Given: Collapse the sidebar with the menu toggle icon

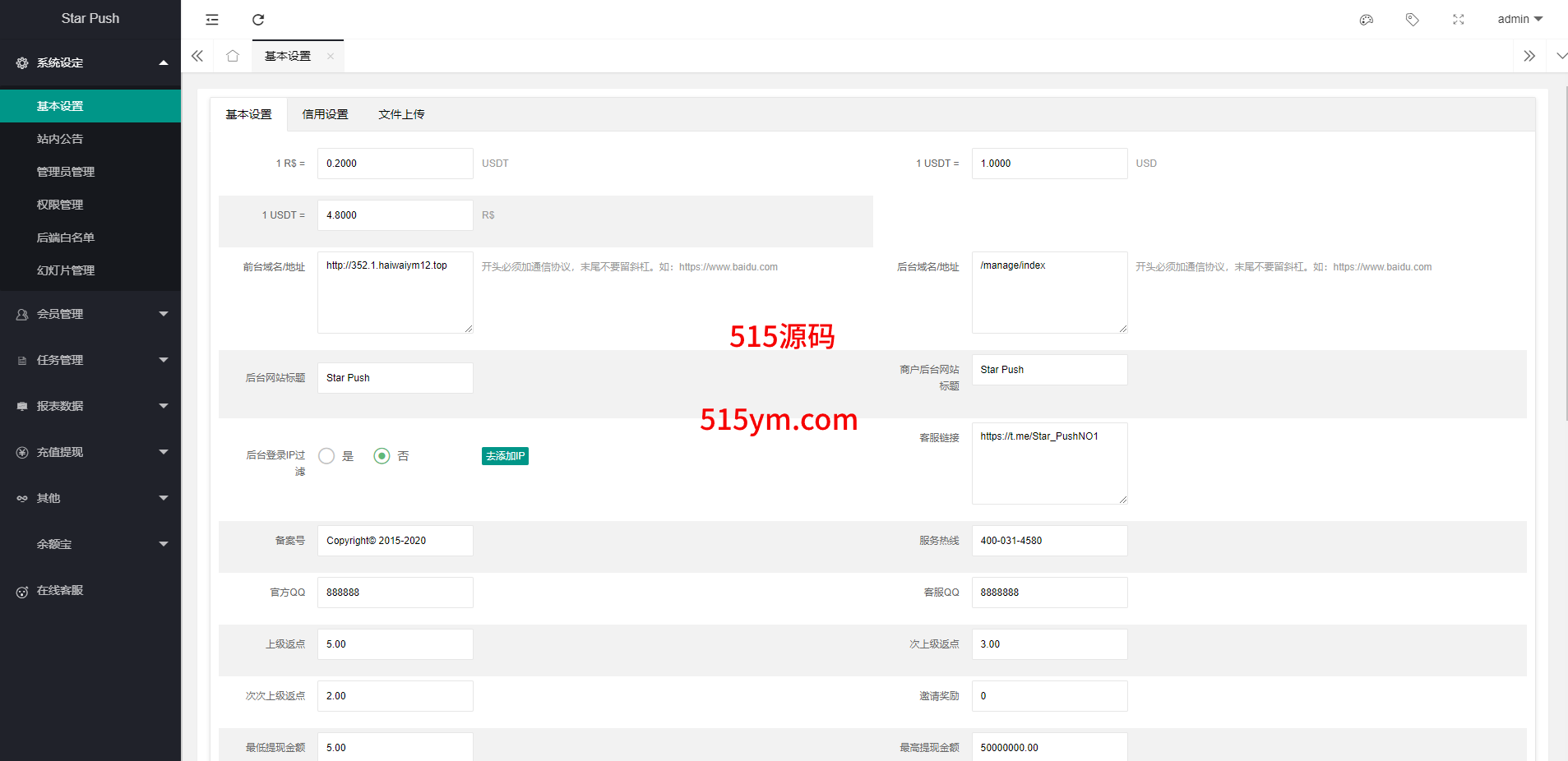Looking at the screenshot, I should click(212, 20).
